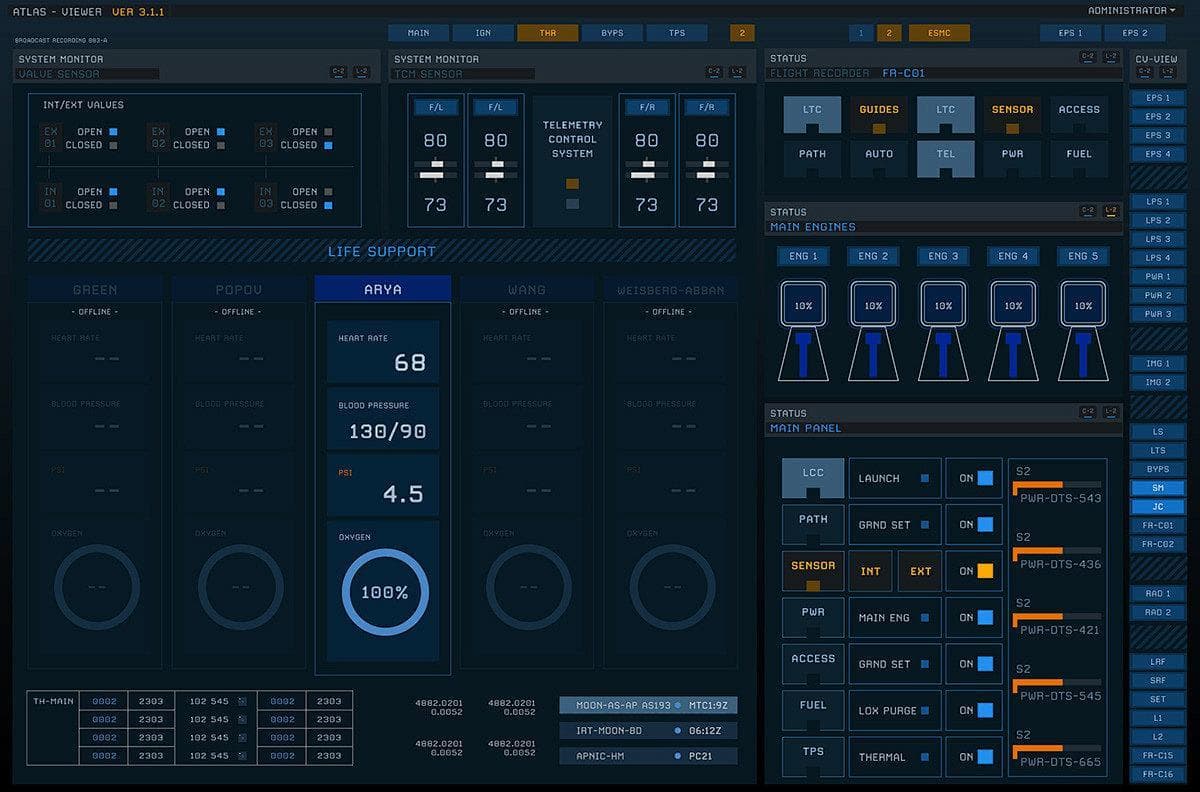Click the status dot beside MOON-AS-AP AS193
Image resolution: width=1200 pixels, height=792 pixels.
pyautogui.click(x=677, y=705)
